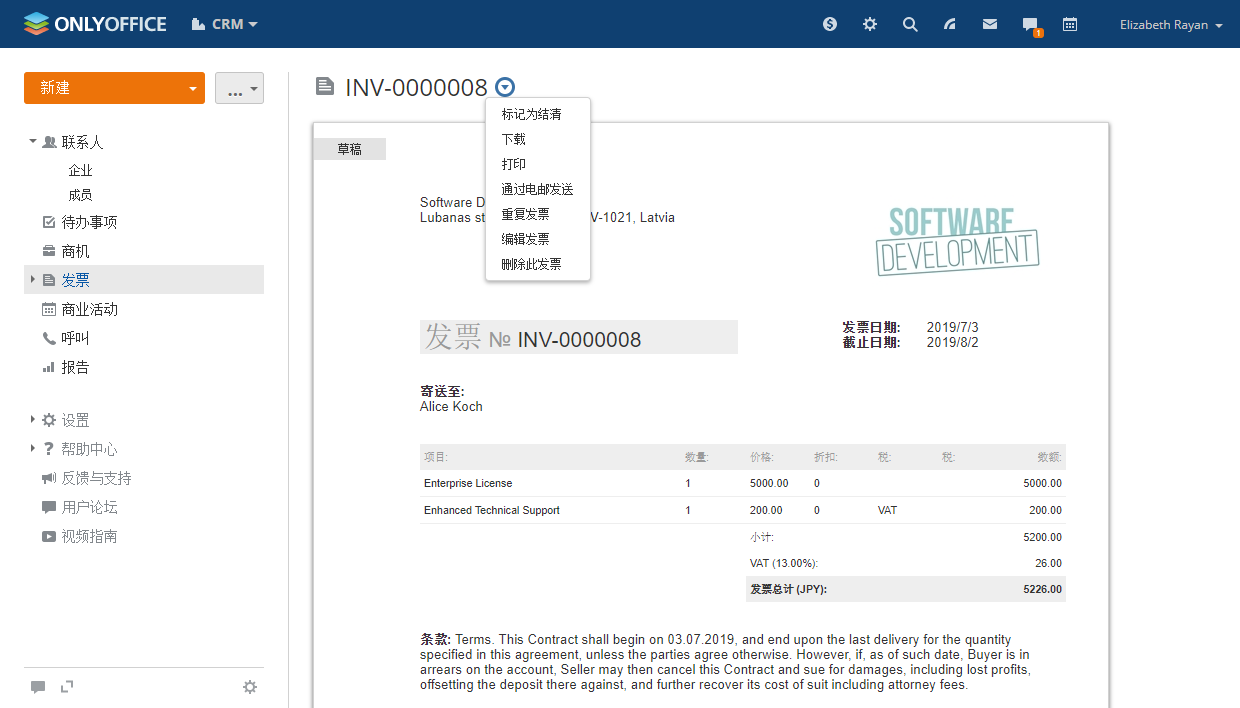Open the CRM module dropdown

pos(225,24)
